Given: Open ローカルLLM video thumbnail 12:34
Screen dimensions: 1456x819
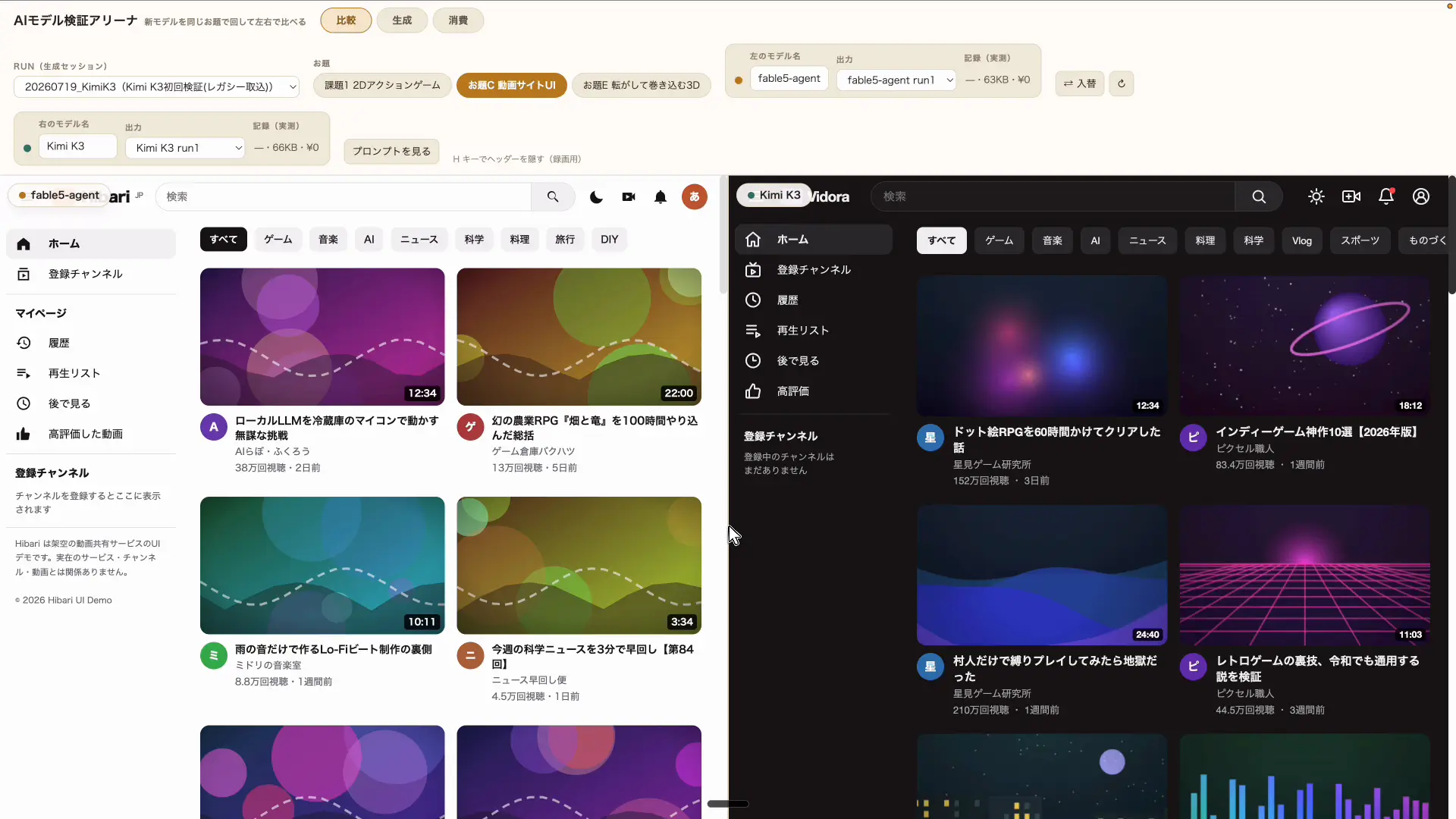Looking at the screenshot, I should tap(322, 337).
